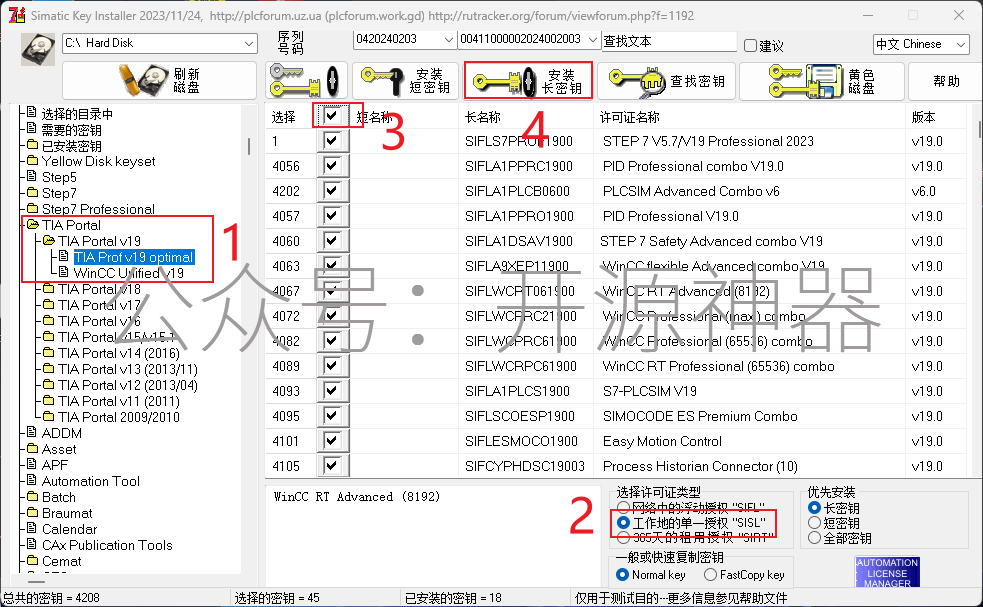This screenshot has height=607, width=983.
Task: Click 已安装的密钥 = 18 status entry
Action: point(453,598)
